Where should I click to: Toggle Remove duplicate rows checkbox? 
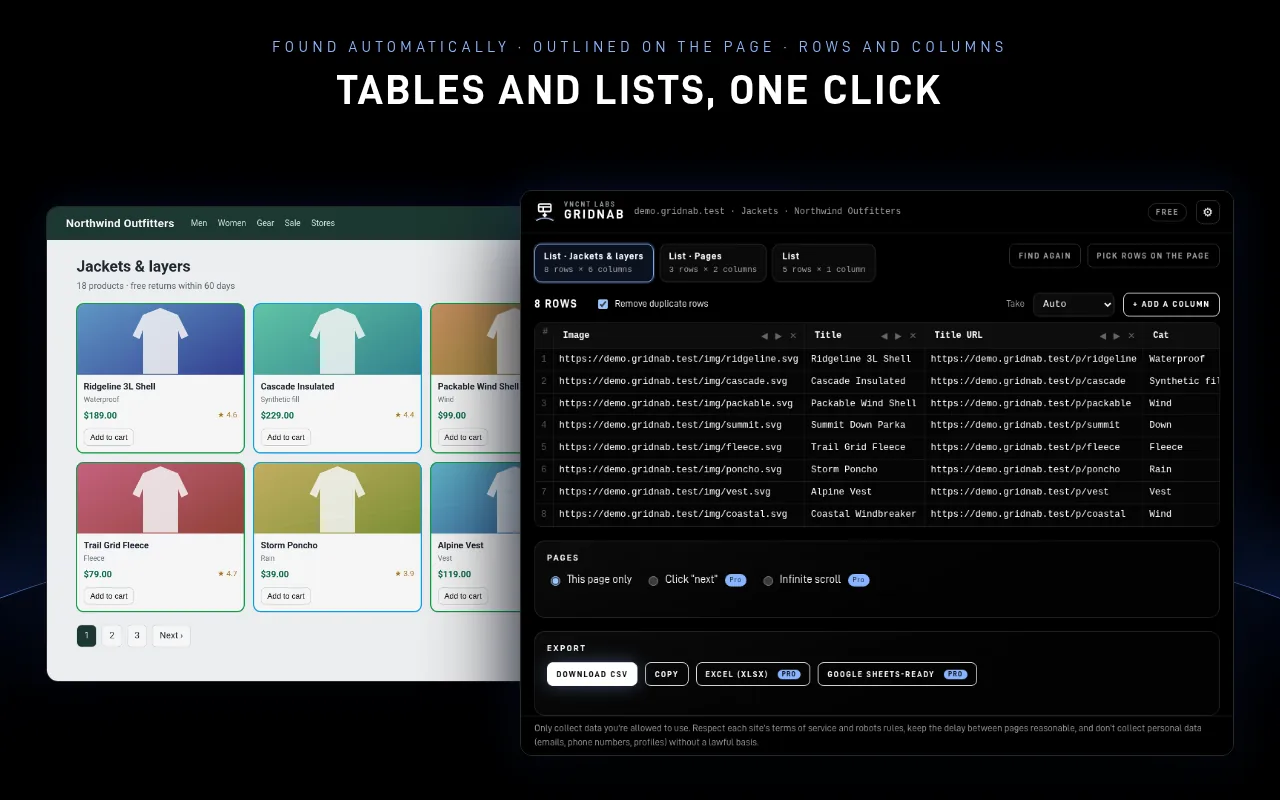(x=603, y=304)
